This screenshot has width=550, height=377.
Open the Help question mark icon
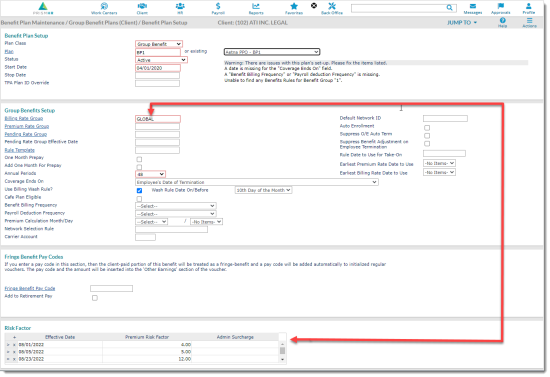[502, 21]
